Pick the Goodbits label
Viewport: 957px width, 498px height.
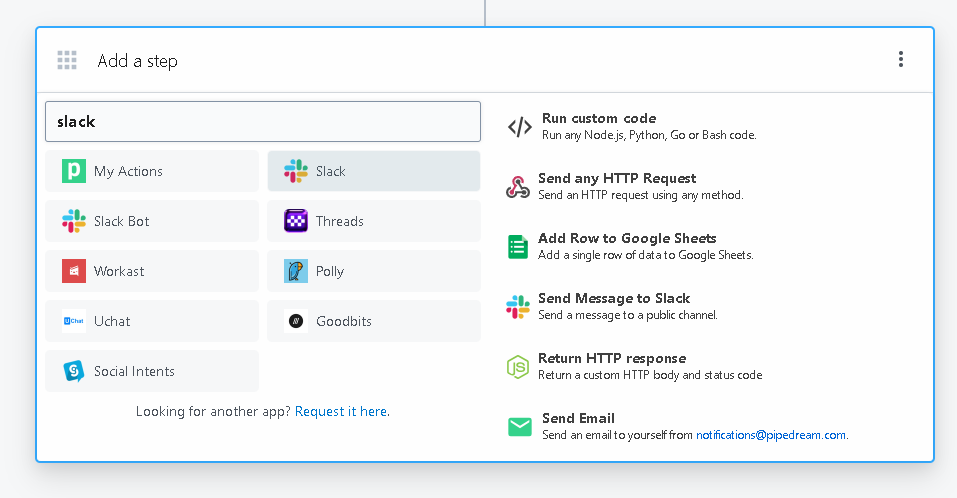[344, 322]
